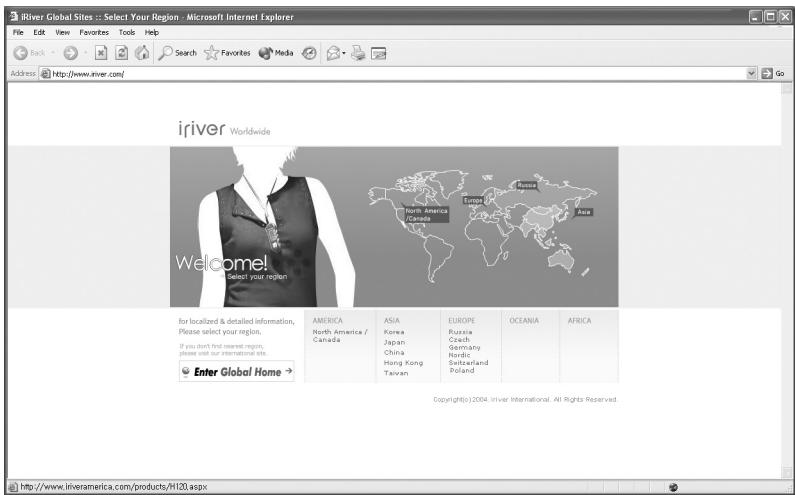
Task: Click the ASIA column heading
Action: point(392,321)
